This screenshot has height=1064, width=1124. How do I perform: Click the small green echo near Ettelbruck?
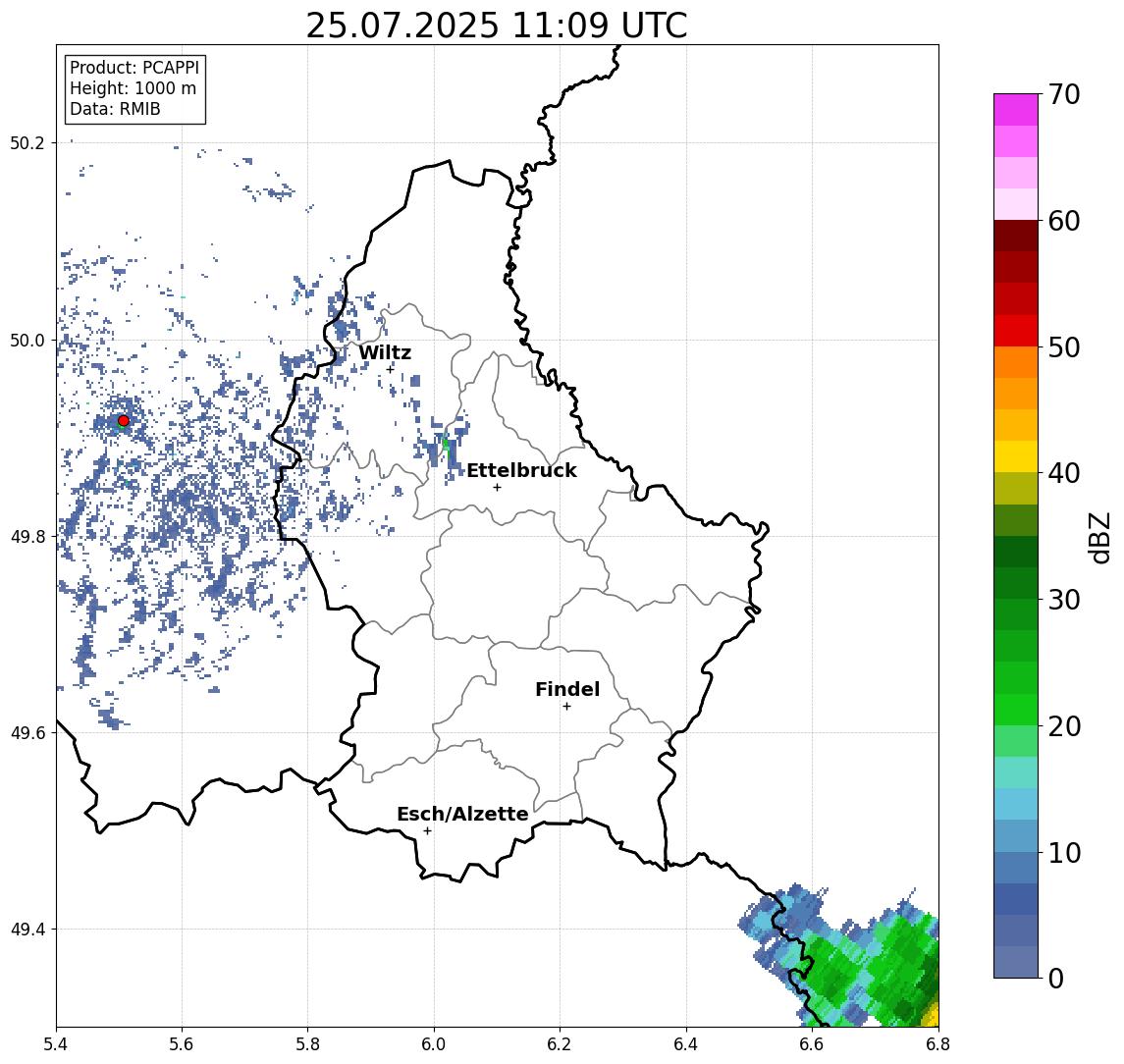pyautogui.click(x=447, y=448)
